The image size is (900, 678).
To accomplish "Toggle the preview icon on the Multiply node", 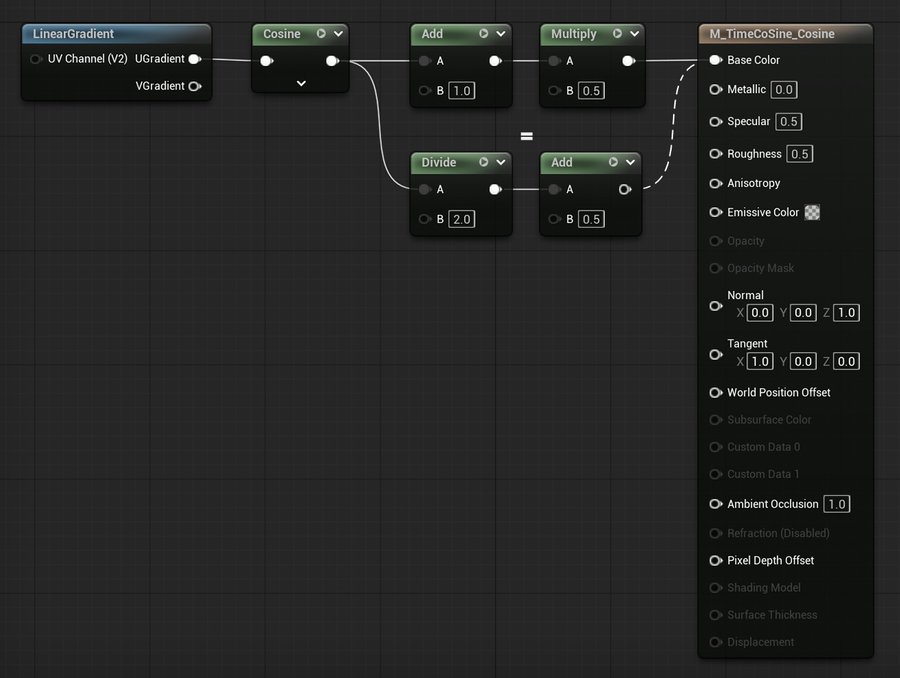I will tap(617, 34).
